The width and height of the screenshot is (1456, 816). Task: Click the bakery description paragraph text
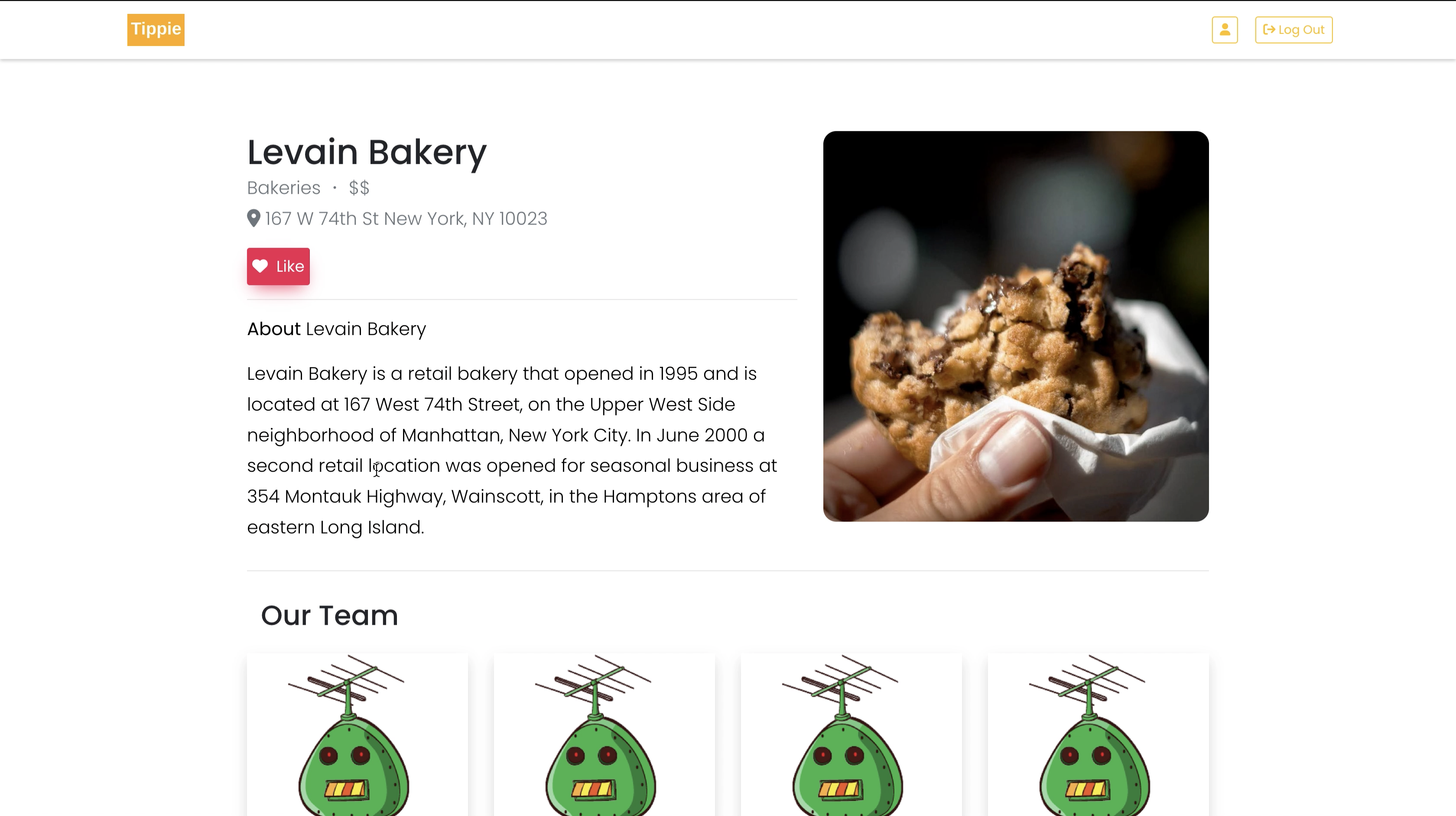(x=512, y=450)
